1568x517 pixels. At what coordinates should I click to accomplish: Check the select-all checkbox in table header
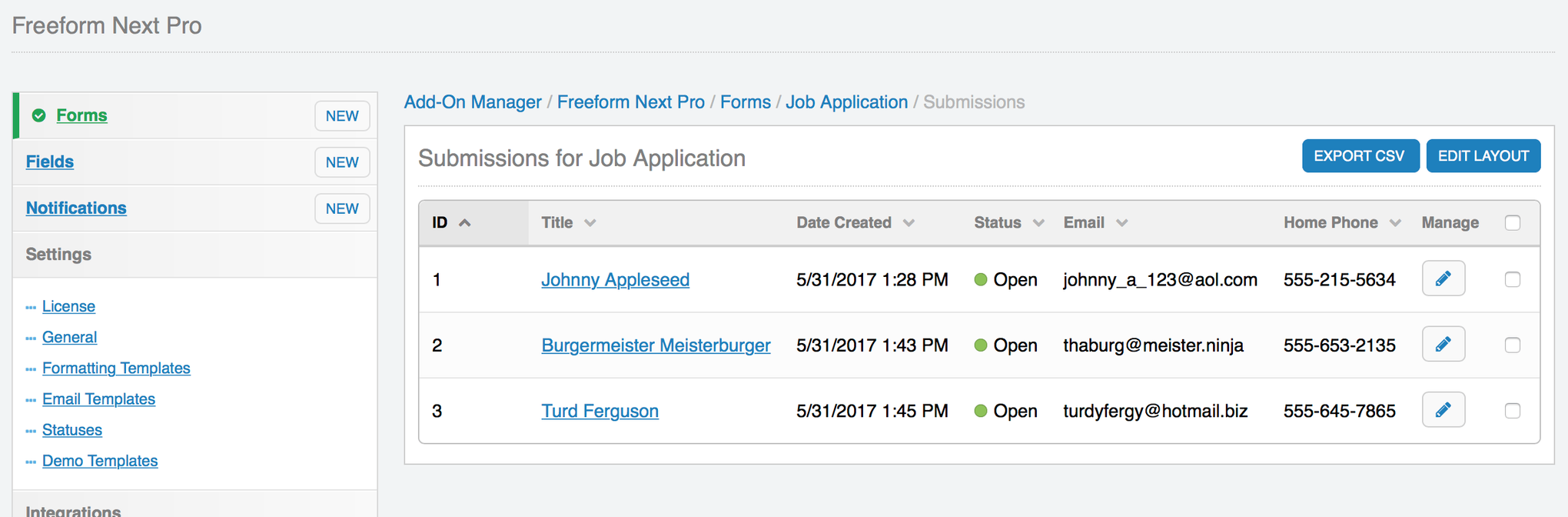1513,222
